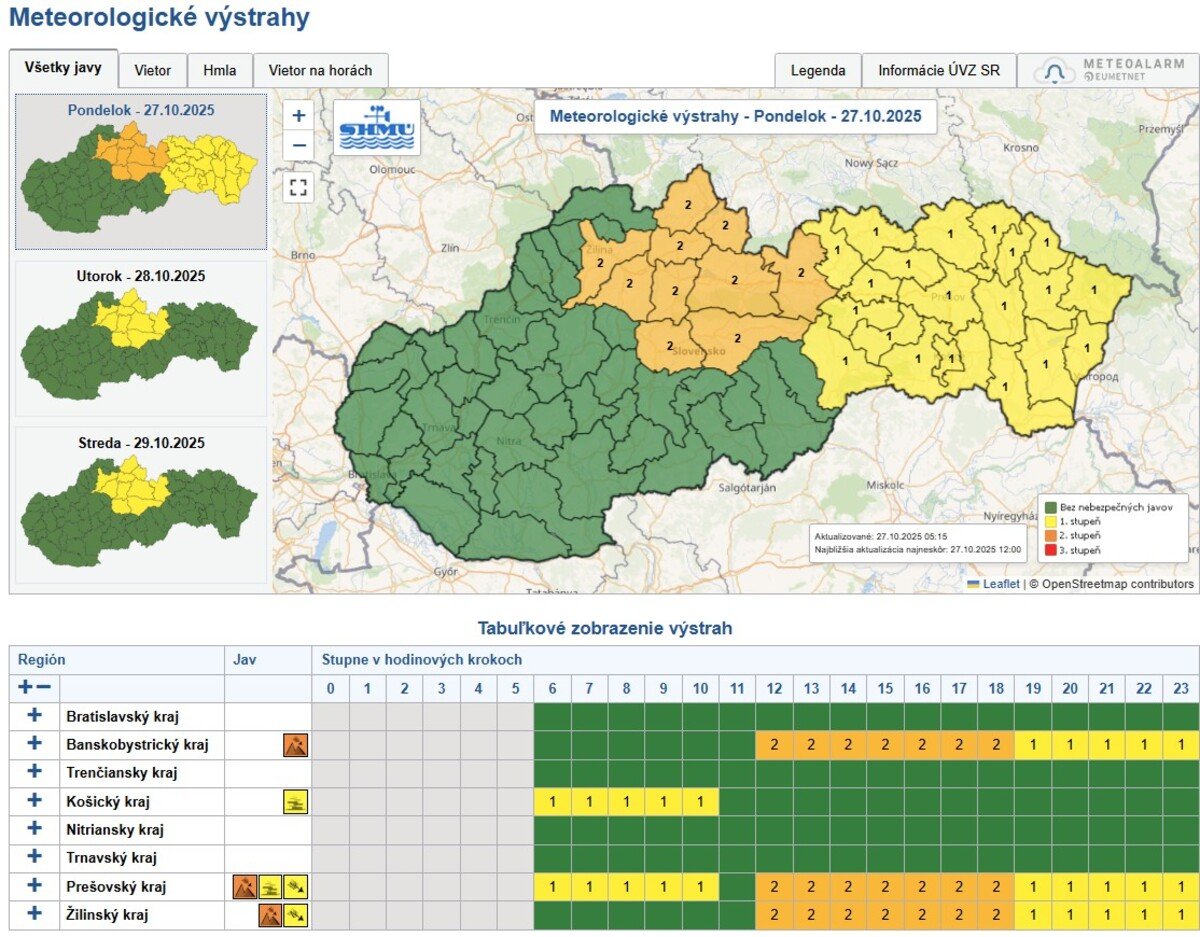The width and height of the screenshot is (1200, 937).
Task: Click the yellow wind icon for Prešovský kraj
Action: (296, 886)
